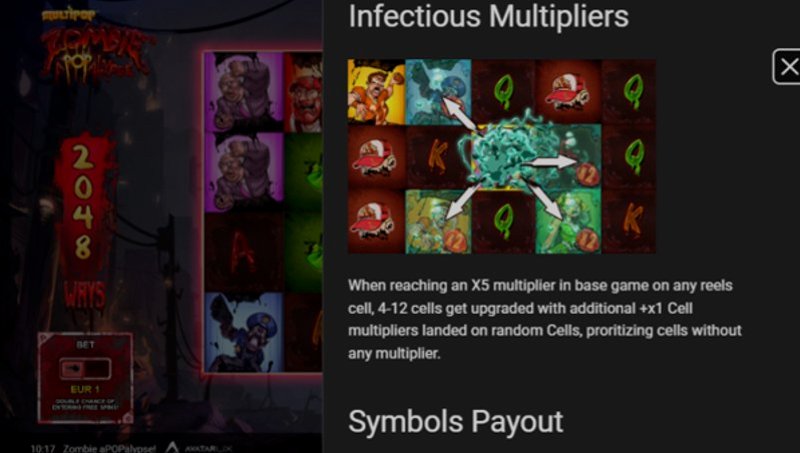Select the purple zombie symbol on top reel

243,91
